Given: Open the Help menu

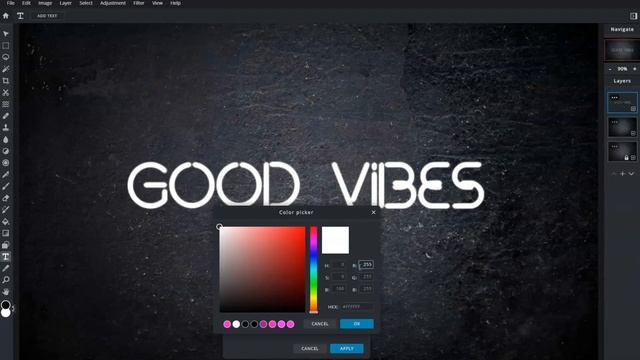Looking at the screenshot, I should pyautogui.click(x=176, y=3).
